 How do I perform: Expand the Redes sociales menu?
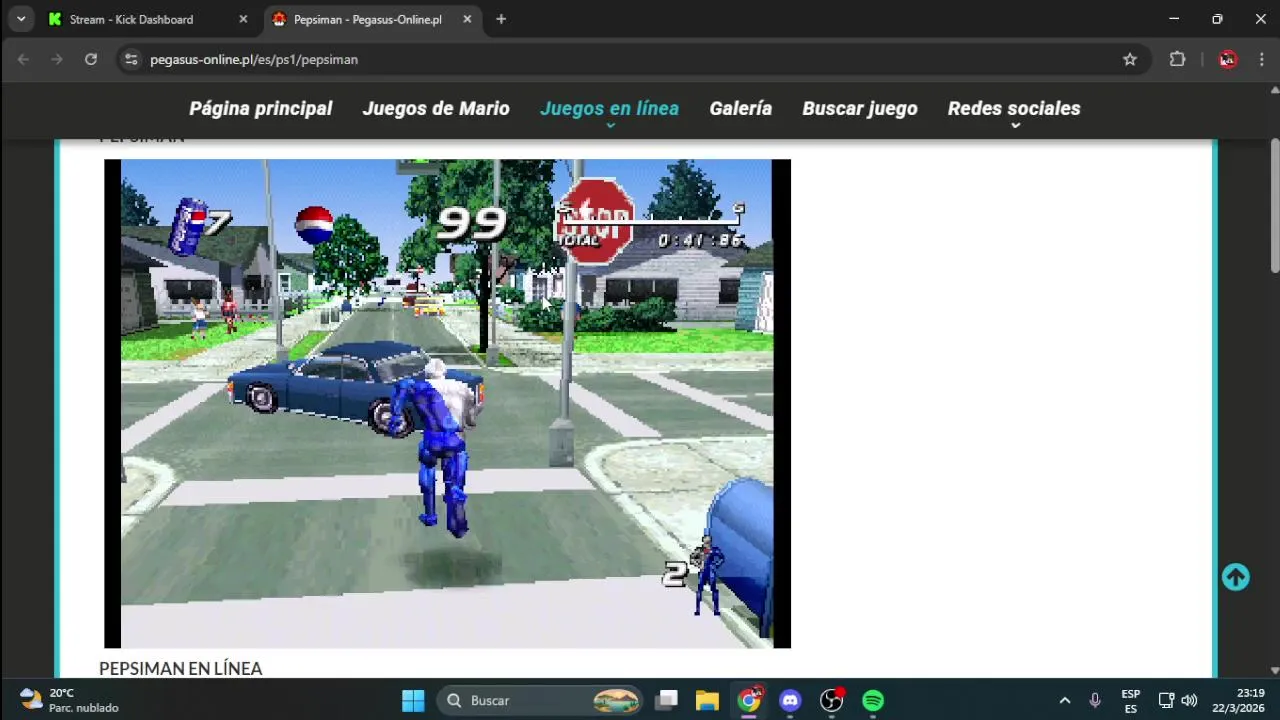[1014, 108]
